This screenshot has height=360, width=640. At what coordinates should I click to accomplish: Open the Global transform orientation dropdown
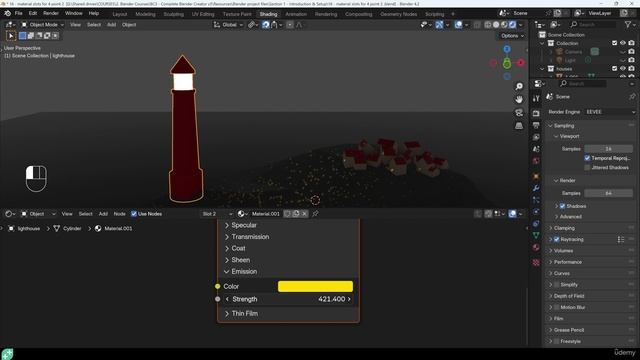tap(229, 25)
